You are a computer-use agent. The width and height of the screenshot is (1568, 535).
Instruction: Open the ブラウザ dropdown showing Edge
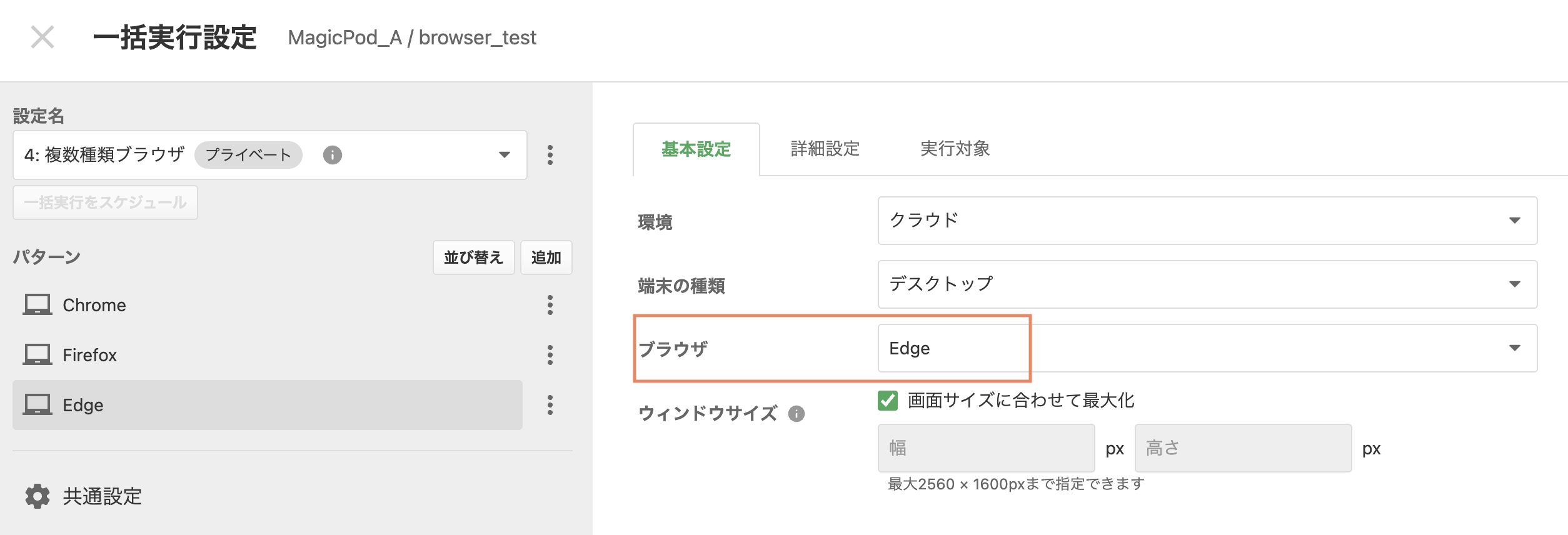(1207, 348)
